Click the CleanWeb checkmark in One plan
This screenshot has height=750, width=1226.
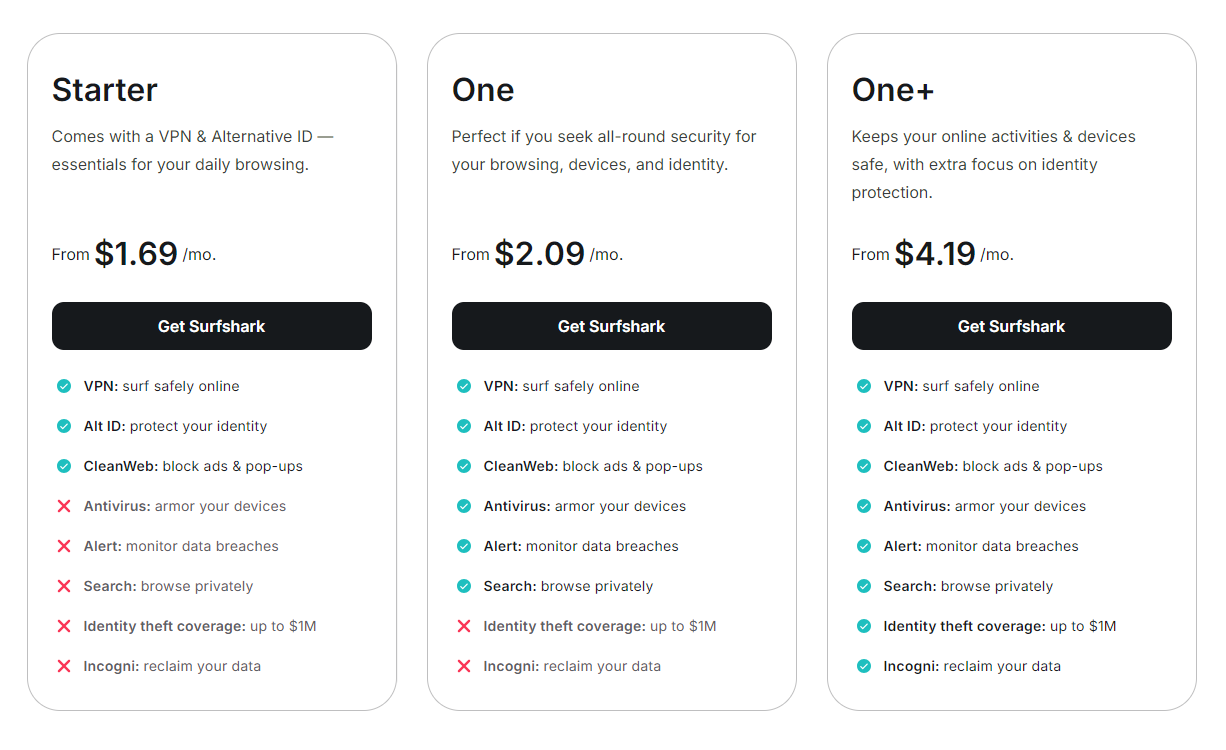point(464,466)
